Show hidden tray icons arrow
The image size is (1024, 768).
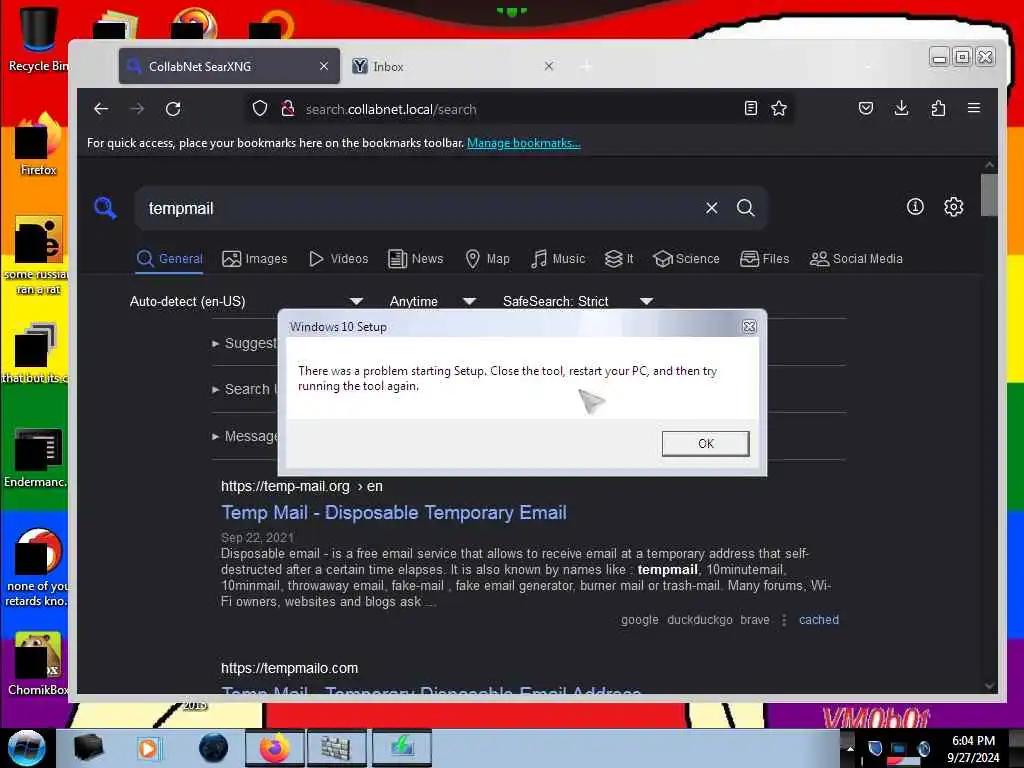coord(850,749)
